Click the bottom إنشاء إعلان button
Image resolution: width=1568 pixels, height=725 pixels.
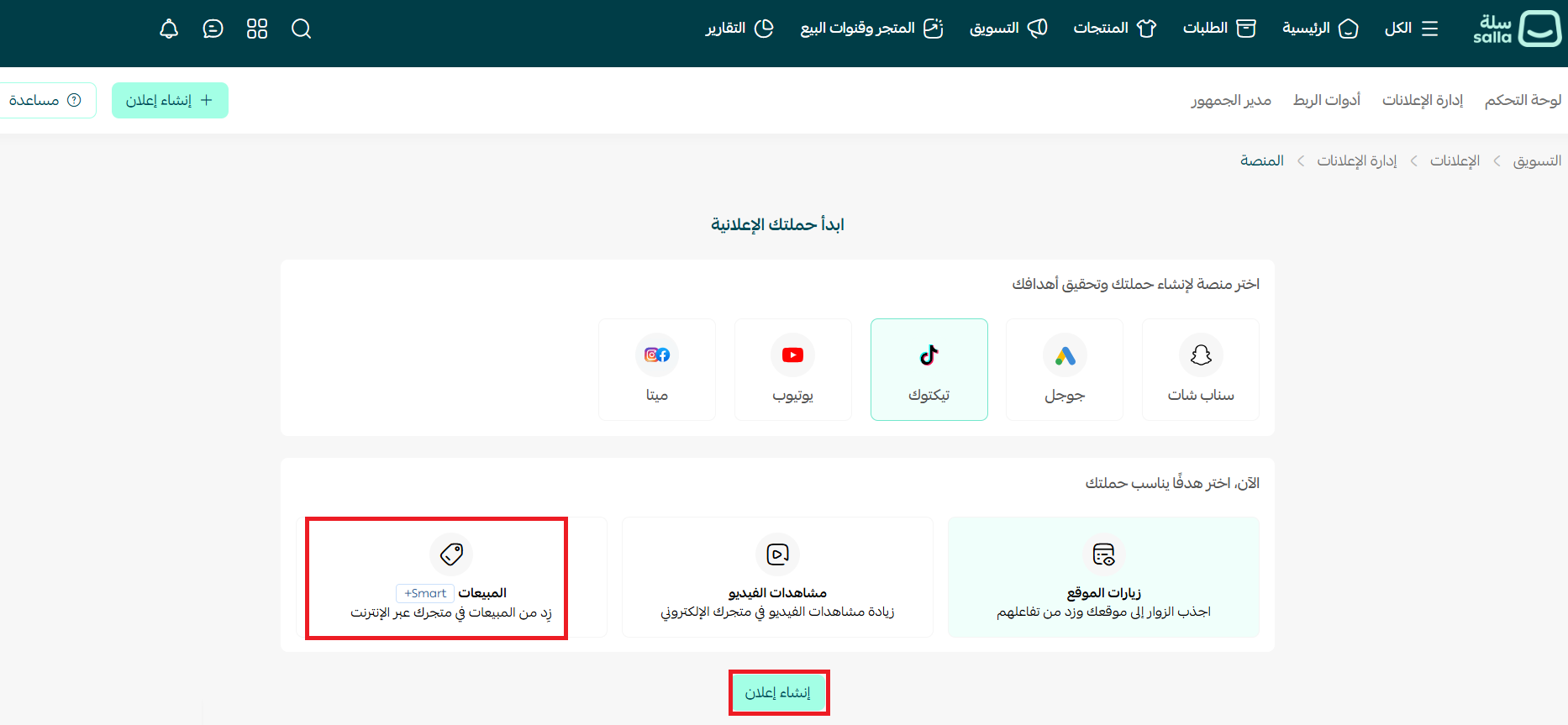(x=778, y=692)
